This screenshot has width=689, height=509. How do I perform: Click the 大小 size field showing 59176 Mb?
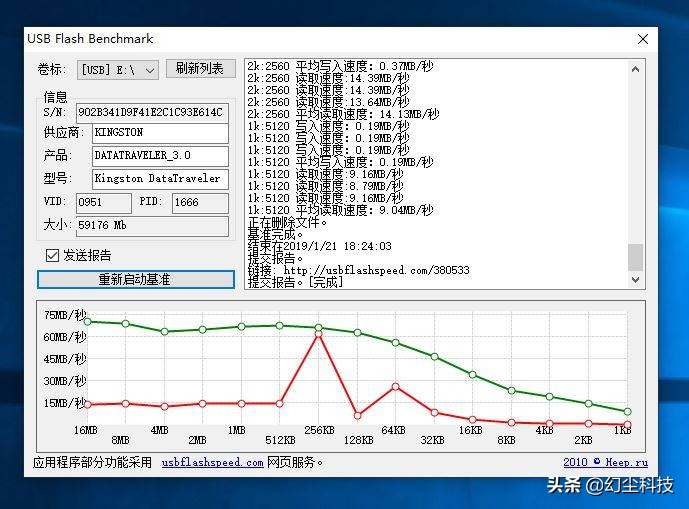tap(152, 226)
